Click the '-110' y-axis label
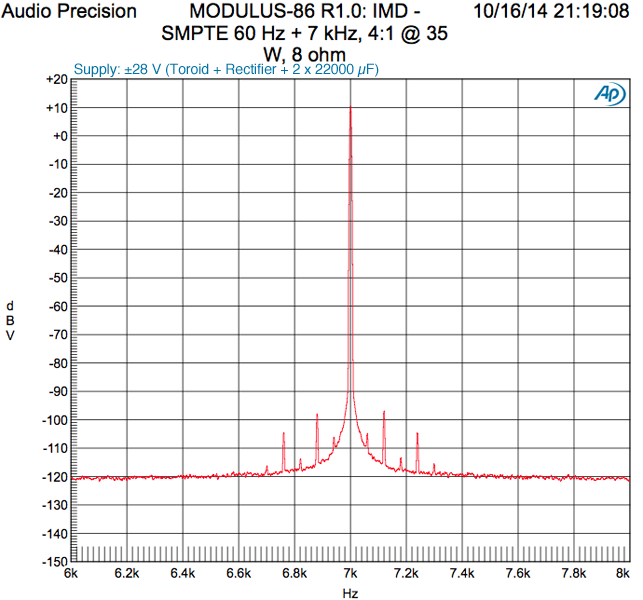This screenshot has height=600, width=643. coord(55,449)
